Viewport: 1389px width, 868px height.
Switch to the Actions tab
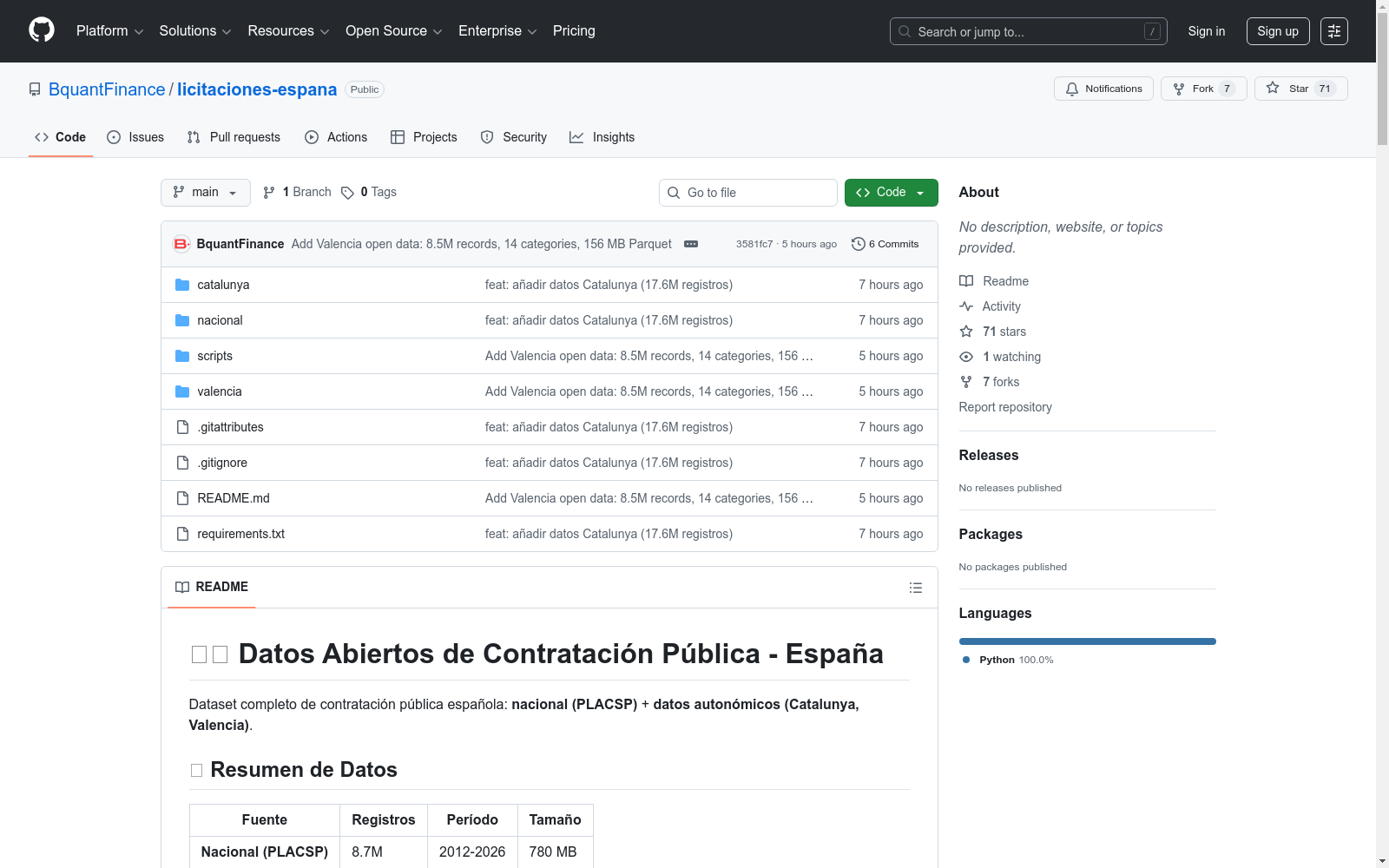336,137
